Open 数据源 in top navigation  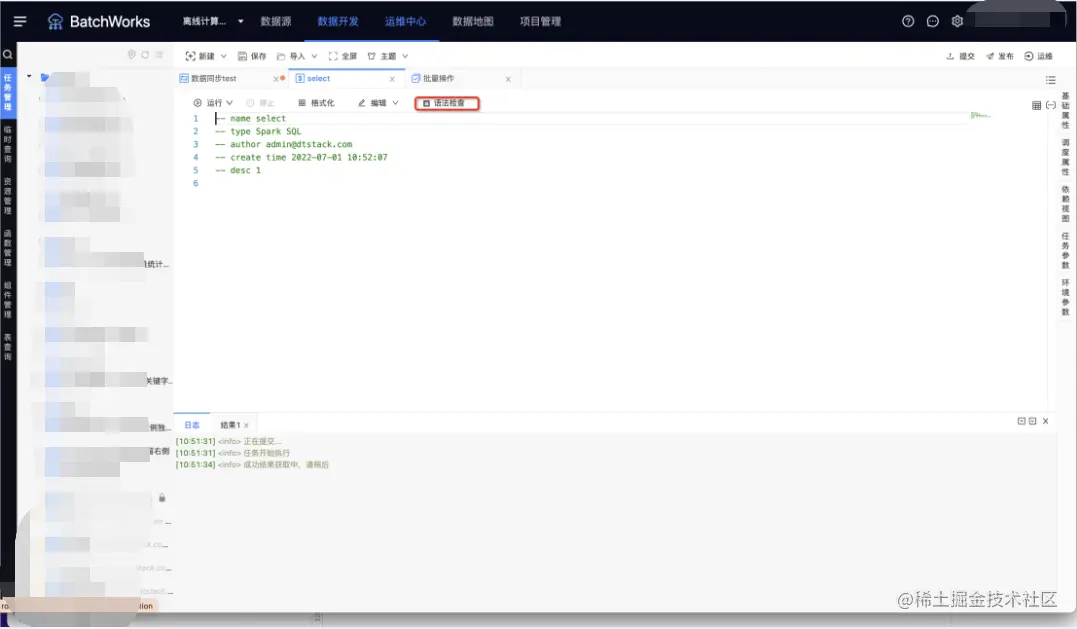(x=275, y=21)
